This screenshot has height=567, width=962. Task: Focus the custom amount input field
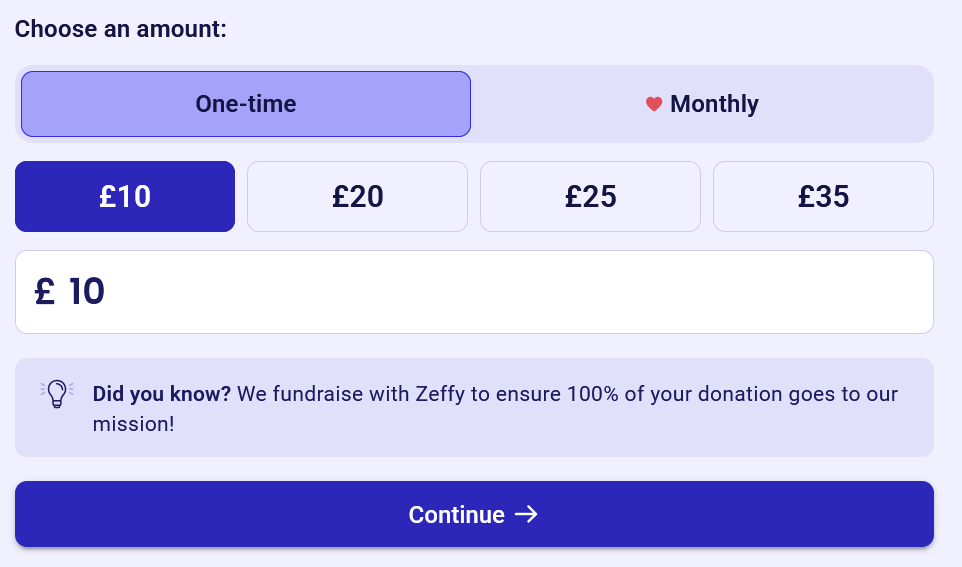point(500,292)
